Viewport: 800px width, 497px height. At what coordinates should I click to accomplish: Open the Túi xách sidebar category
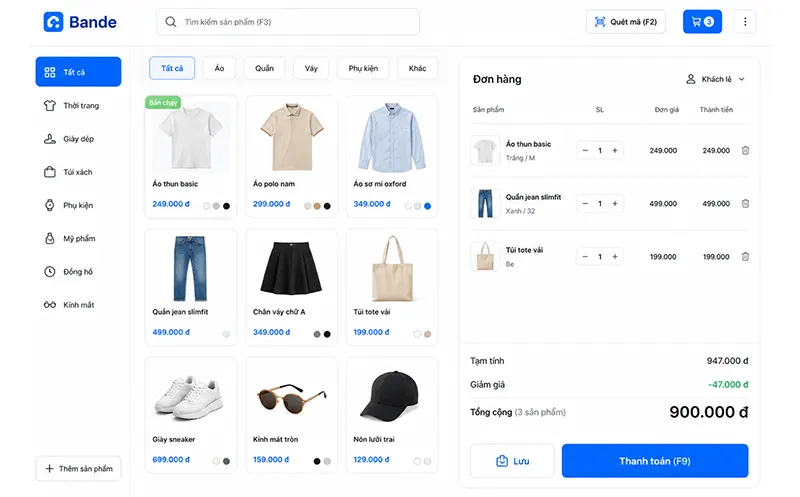78,172
